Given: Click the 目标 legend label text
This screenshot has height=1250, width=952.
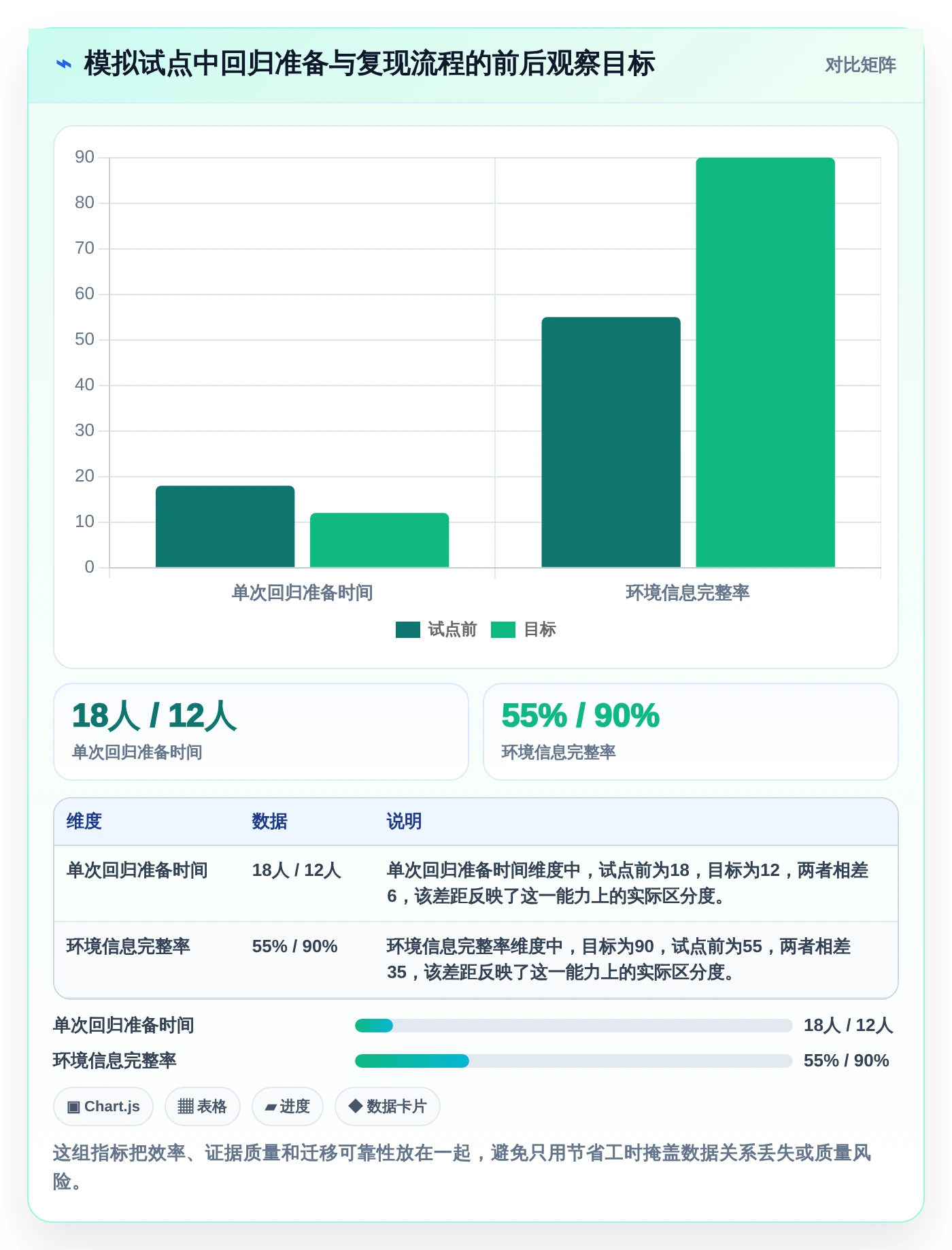Looking at the screenshot, I should 540,630.
